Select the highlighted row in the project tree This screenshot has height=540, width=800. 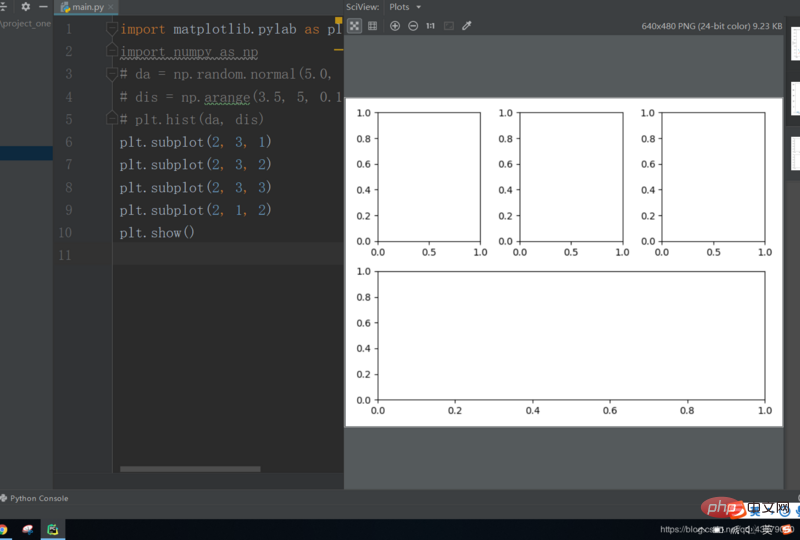26,153
